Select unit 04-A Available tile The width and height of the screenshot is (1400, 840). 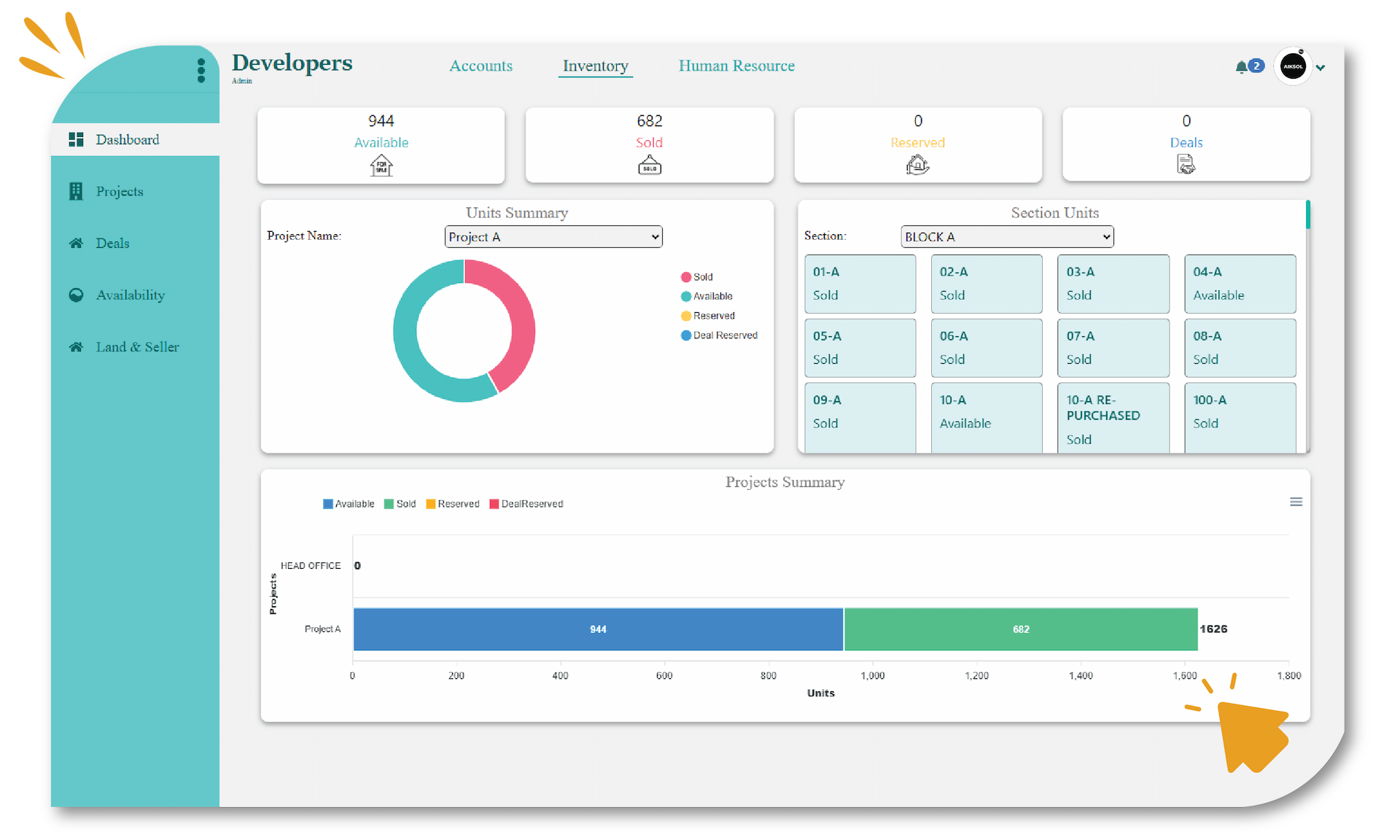pos(1240,284)
